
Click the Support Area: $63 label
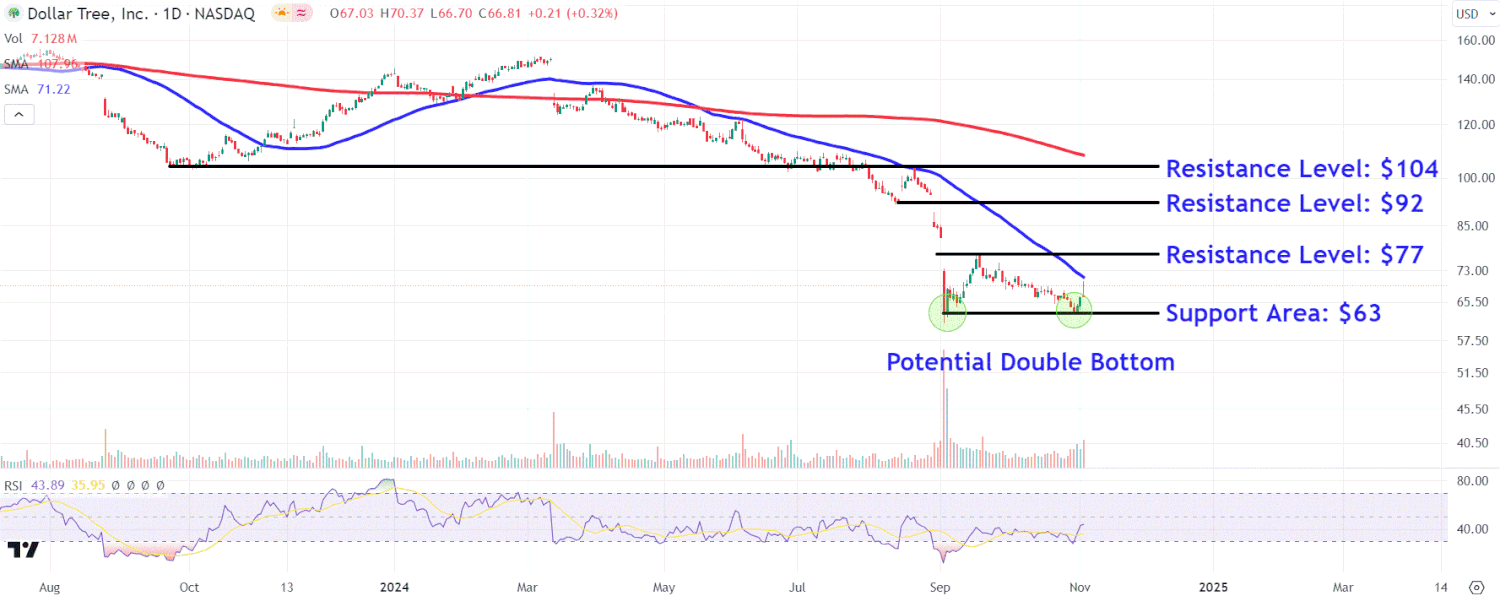click(1273, 314)
